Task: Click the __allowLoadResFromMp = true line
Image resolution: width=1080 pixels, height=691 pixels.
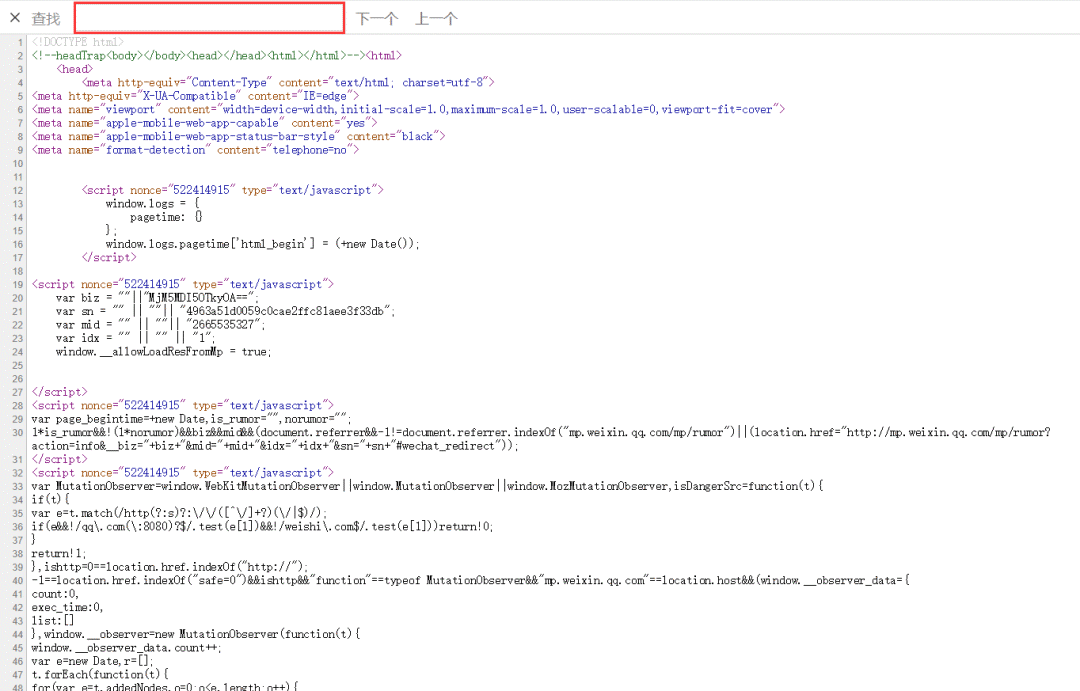Action: [x=163, y=351]
